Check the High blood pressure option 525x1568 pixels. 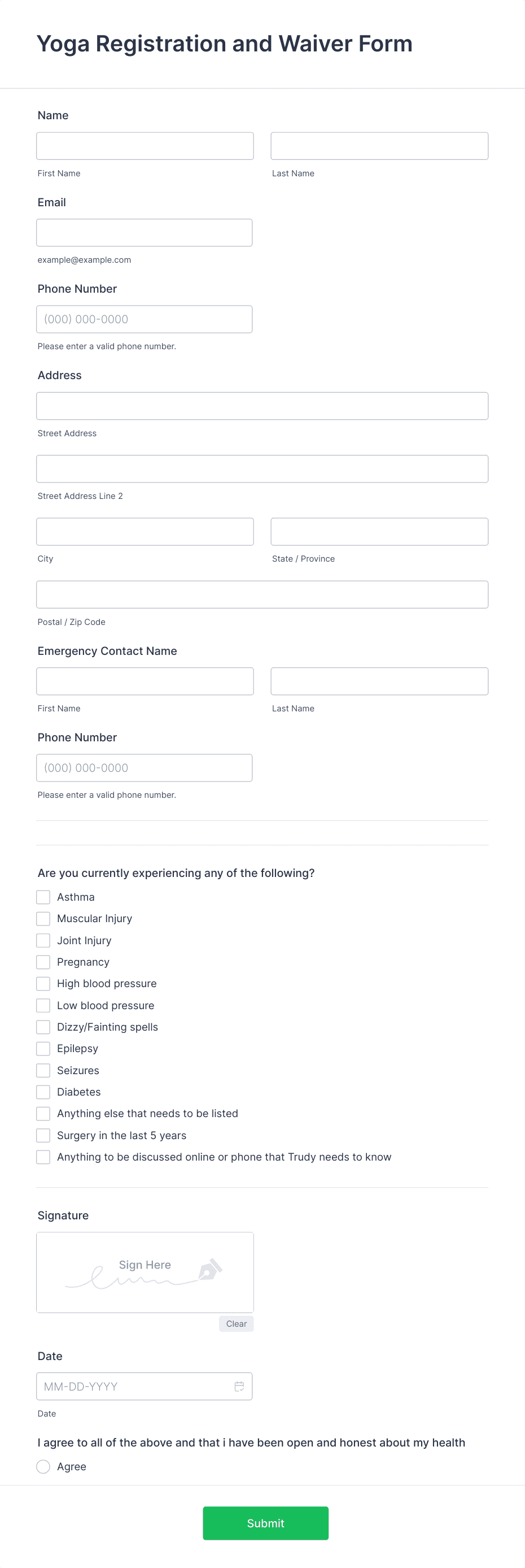click(x=42, y=984)
